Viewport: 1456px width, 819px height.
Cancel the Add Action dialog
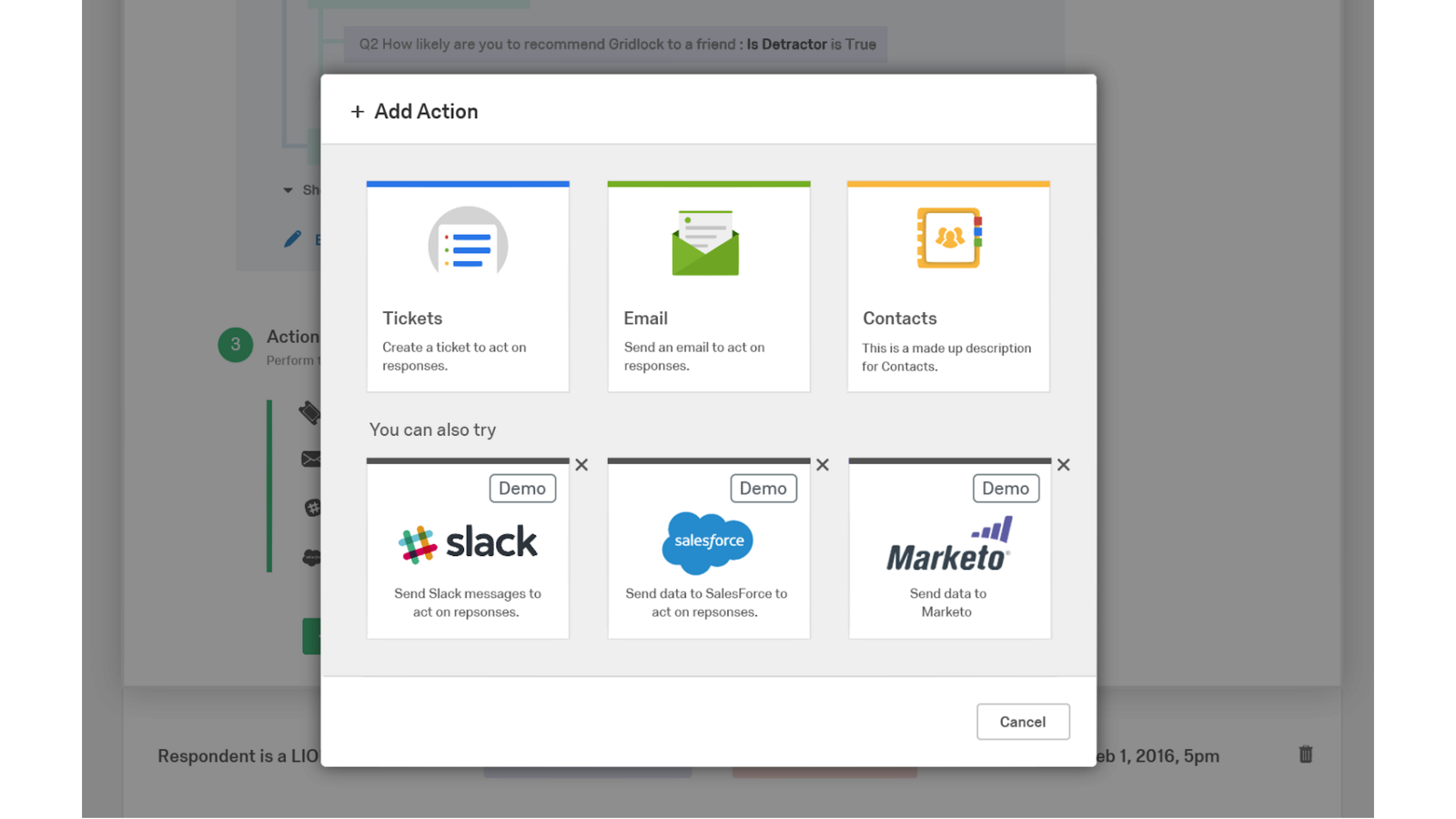1023,722
